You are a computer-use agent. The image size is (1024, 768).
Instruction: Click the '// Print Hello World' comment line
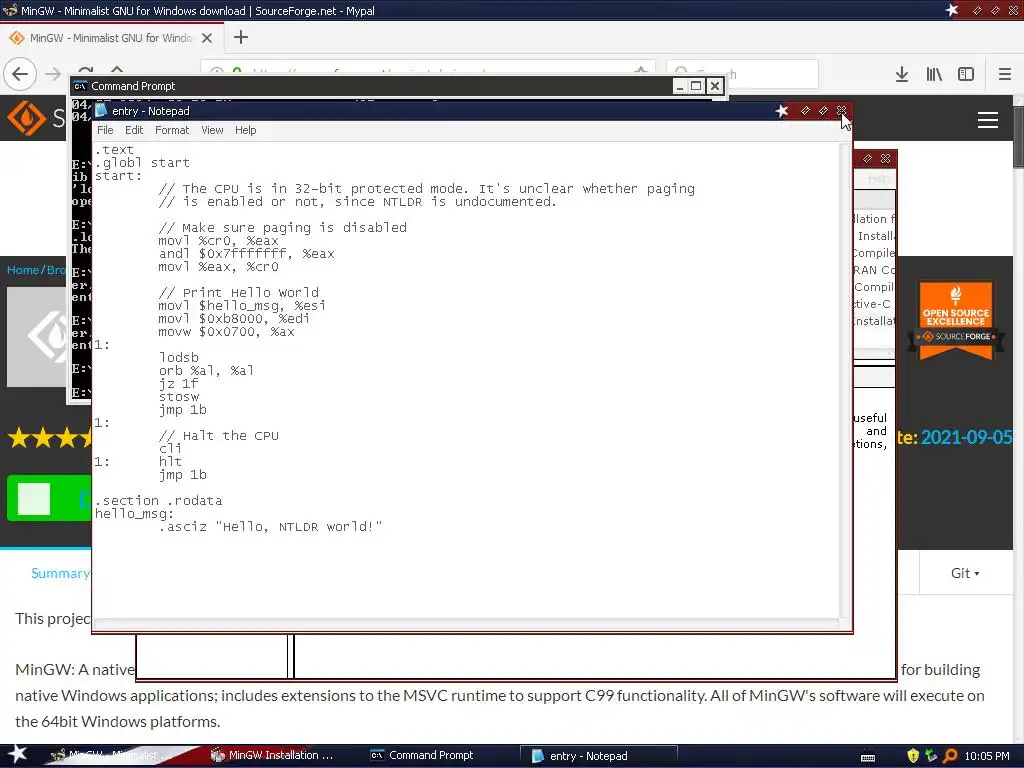click(238, 293)
